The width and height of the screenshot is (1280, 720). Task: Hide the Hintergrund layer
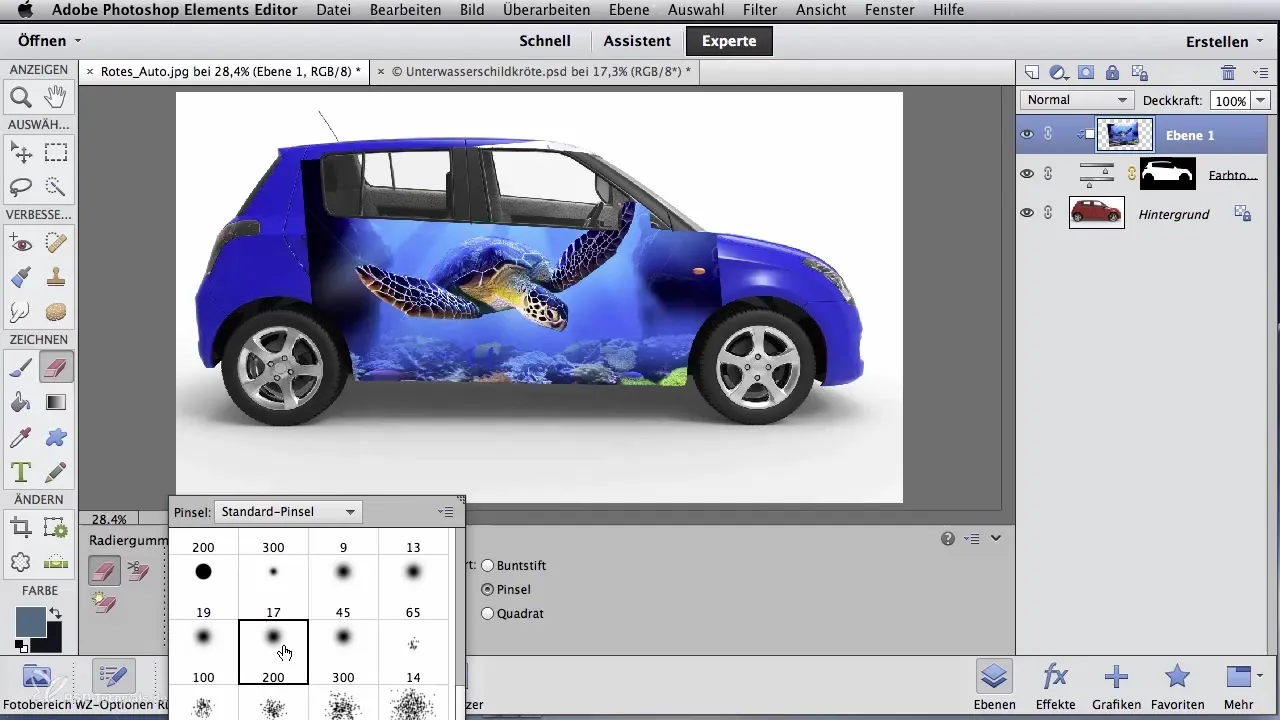1027,213
